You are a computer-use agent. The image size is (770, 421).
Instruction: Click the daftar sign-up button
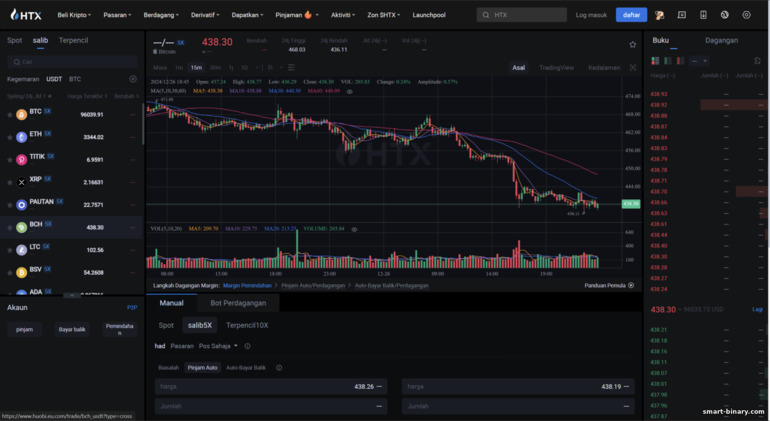click(x=631, y=15)
